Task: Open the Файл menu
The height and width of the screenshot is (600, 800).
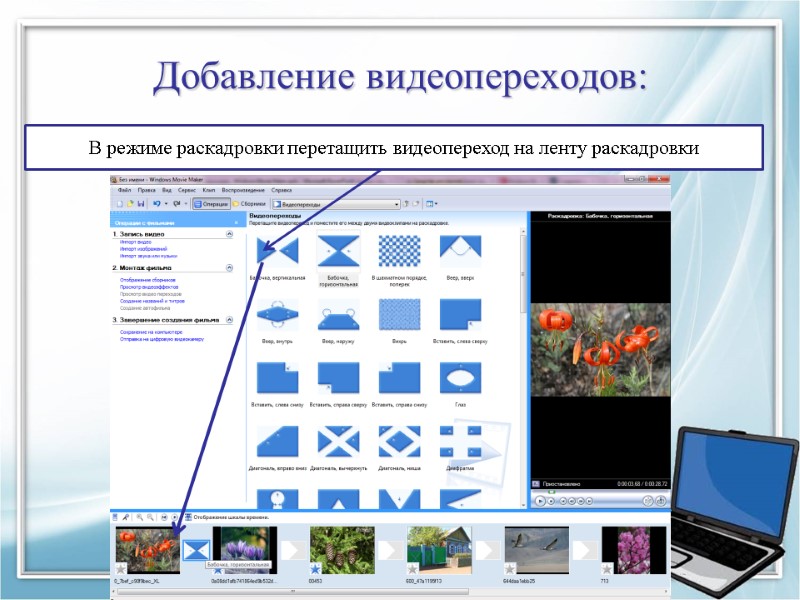Action: coord(124,190)
